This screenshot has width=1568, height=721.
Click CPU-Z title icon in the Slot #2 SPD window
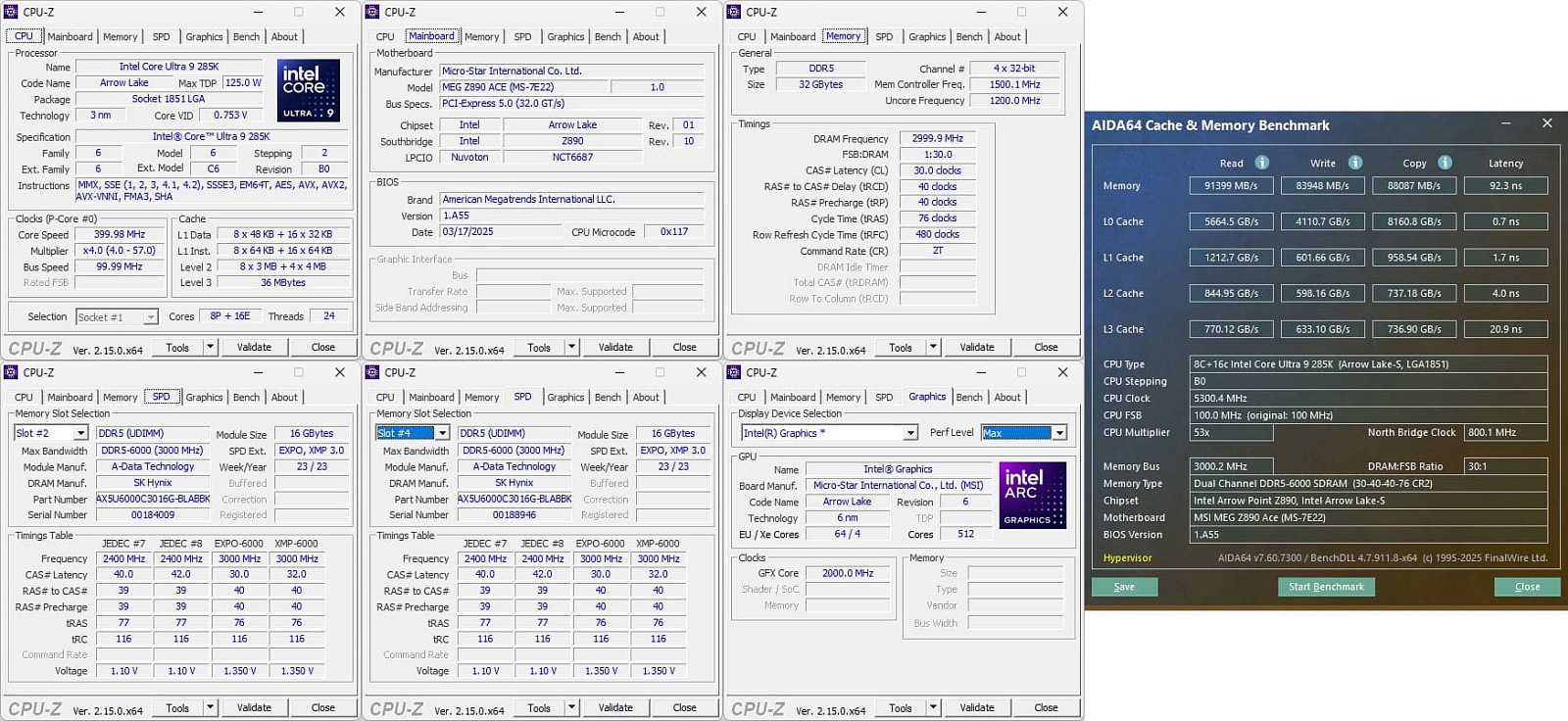point(12,372)
